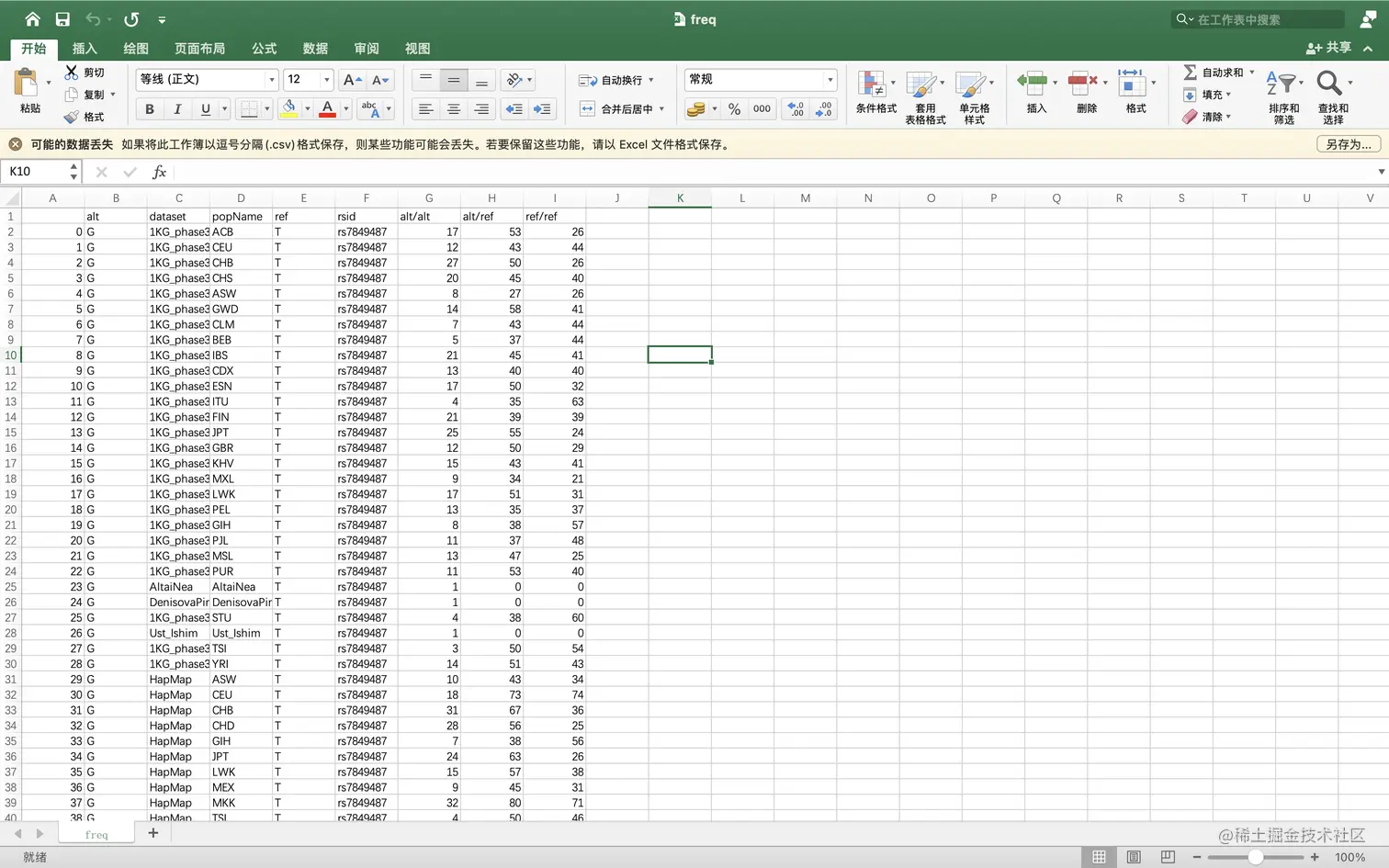Open the Fill (填充) dropdown
The width and height of the screenshot is (1389, 868).
[x=1208, y=95]
